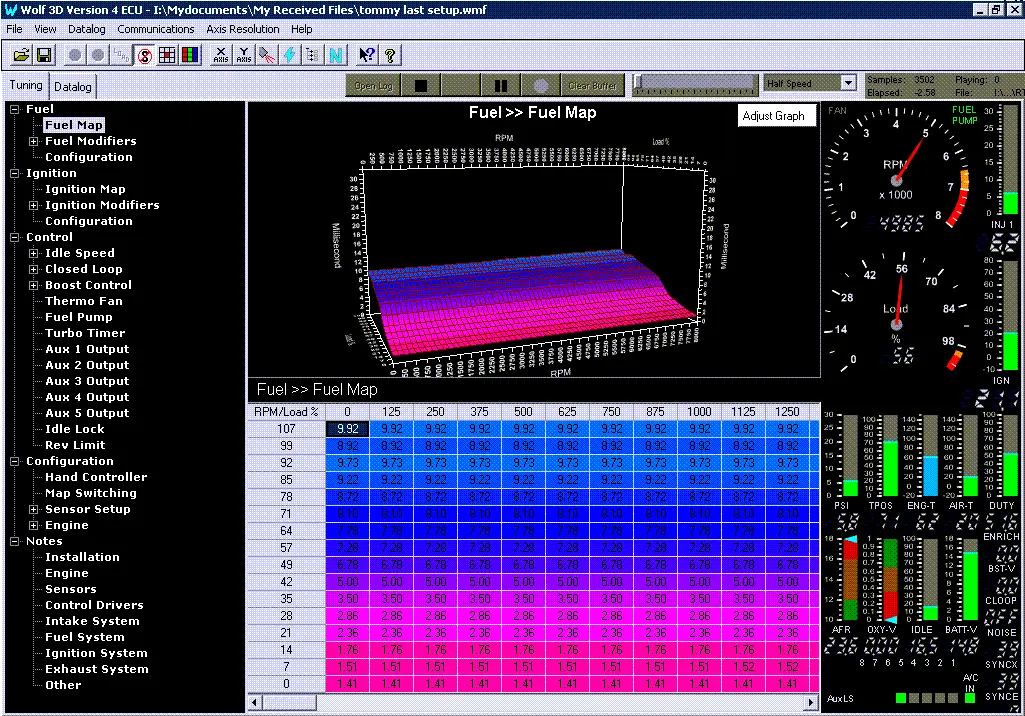Click the save floppy disk icon
1025x716 pixels.
point(42,55)
